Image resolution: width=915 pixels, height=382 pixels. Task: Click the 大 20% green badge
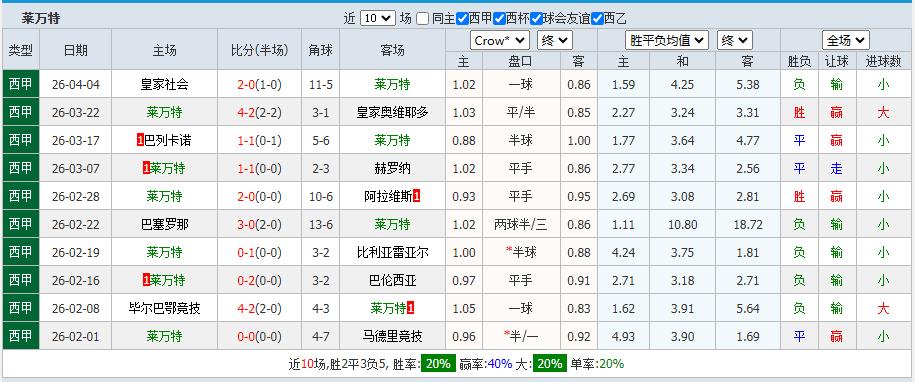point(550,364)
